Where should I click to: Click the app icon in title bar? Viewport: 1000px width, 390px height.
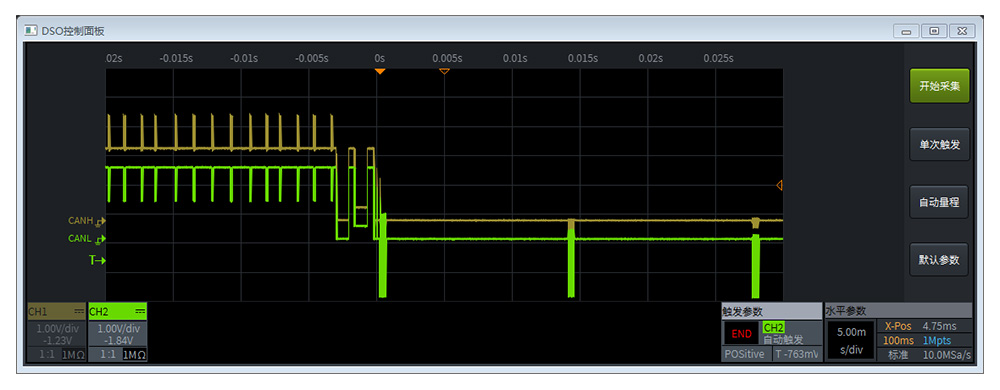(31, 31)
